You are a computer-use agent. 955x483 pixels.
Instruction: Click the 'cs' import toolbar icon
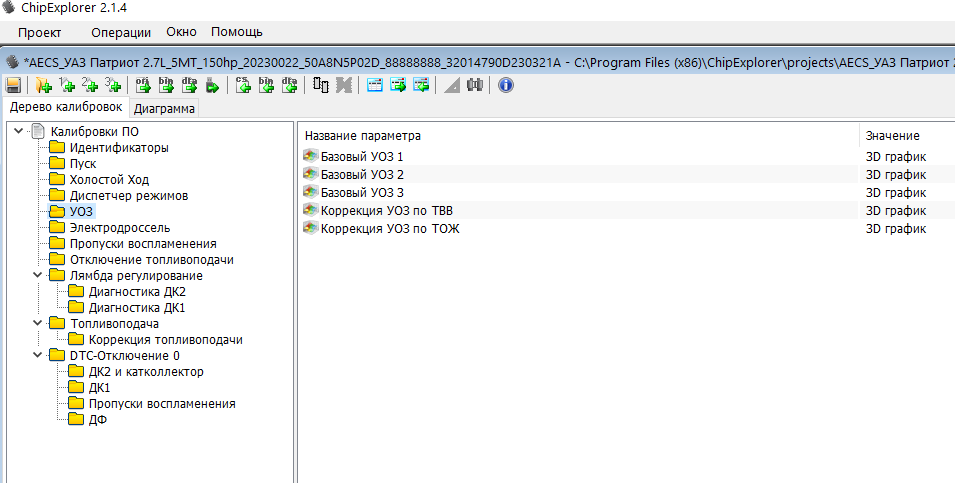[x=242, y=85]
